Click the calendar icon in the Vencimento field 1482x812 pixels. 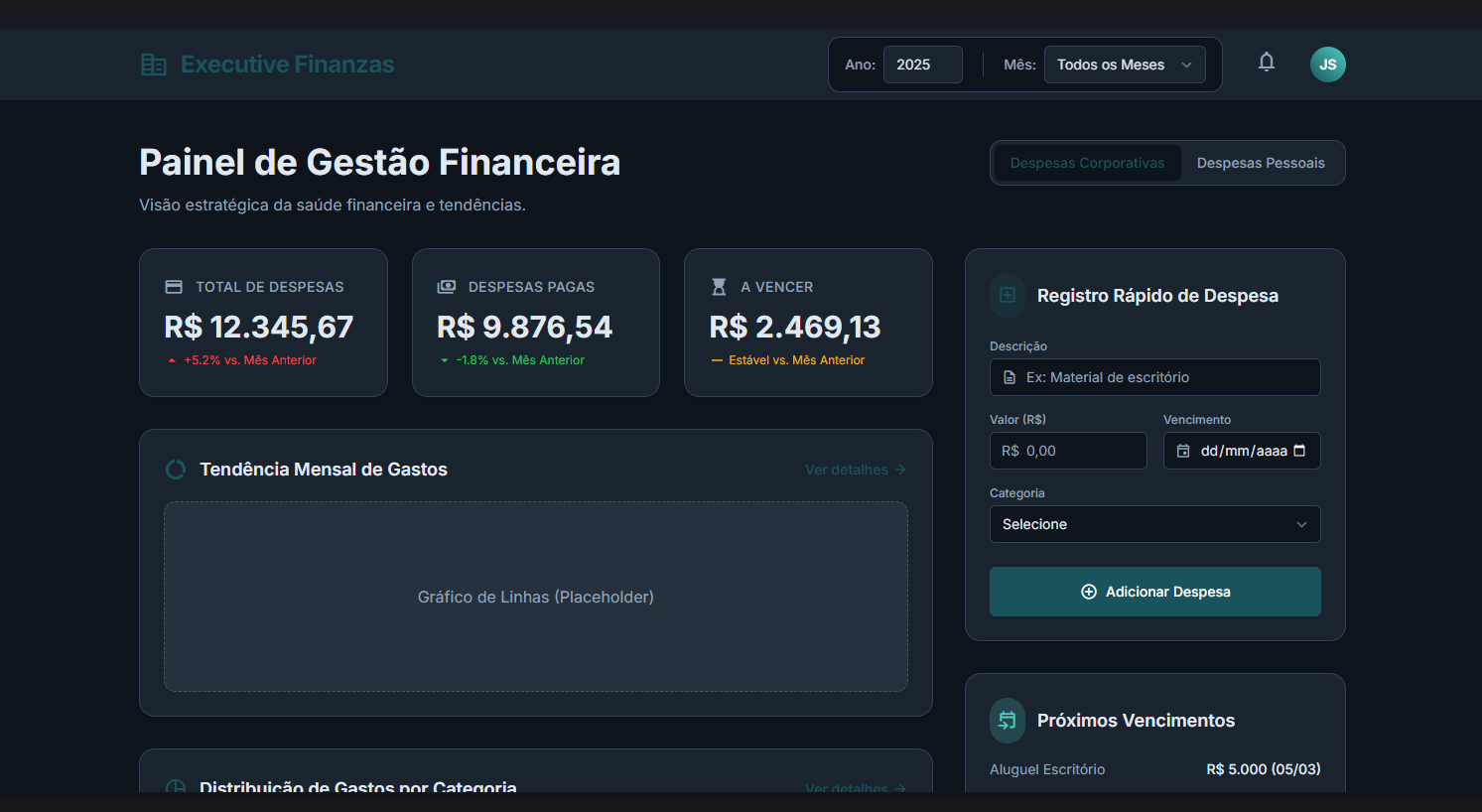[x=1183, y=450]
